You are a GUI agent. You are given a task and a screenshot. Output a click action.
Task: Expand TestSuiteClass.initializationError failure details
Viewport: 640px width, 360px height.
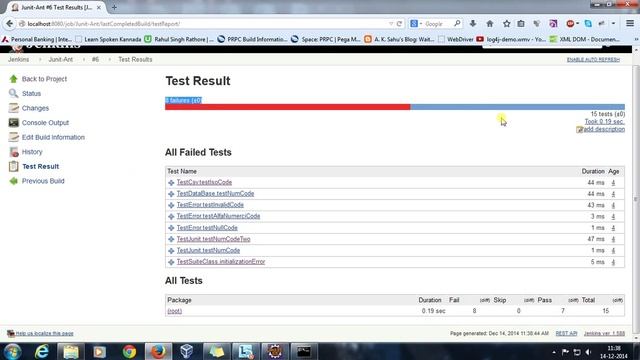tap(171, 262)
